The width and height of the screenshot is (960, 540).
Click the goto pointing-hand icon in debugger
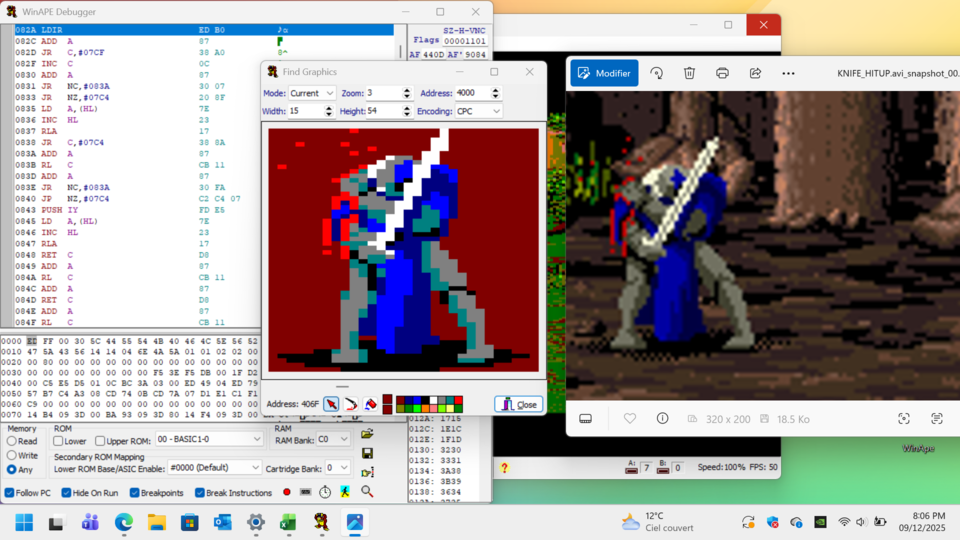[367, 472]
